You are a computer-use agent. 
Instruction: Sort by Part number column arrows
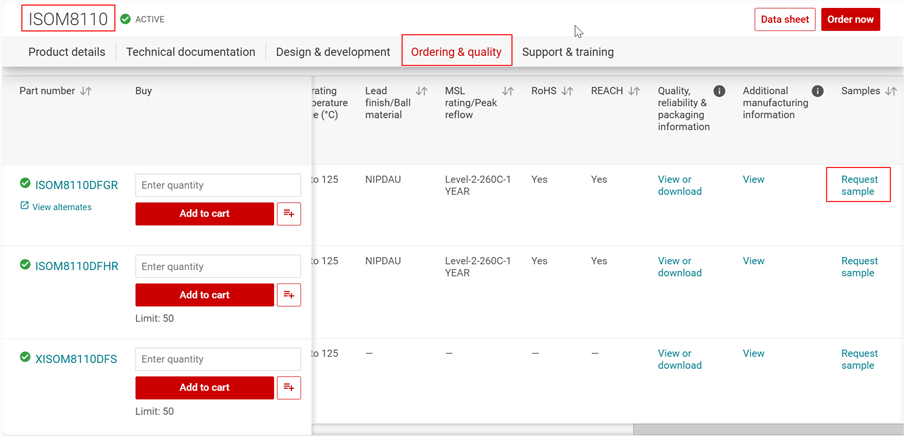[86, 91]
